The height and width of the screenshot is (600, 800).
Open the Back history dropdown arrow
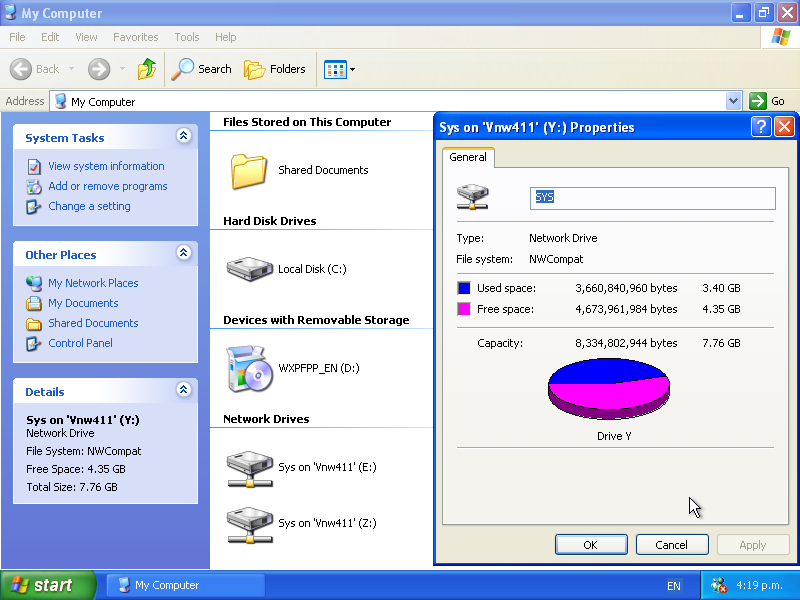(x=71, y=69)
